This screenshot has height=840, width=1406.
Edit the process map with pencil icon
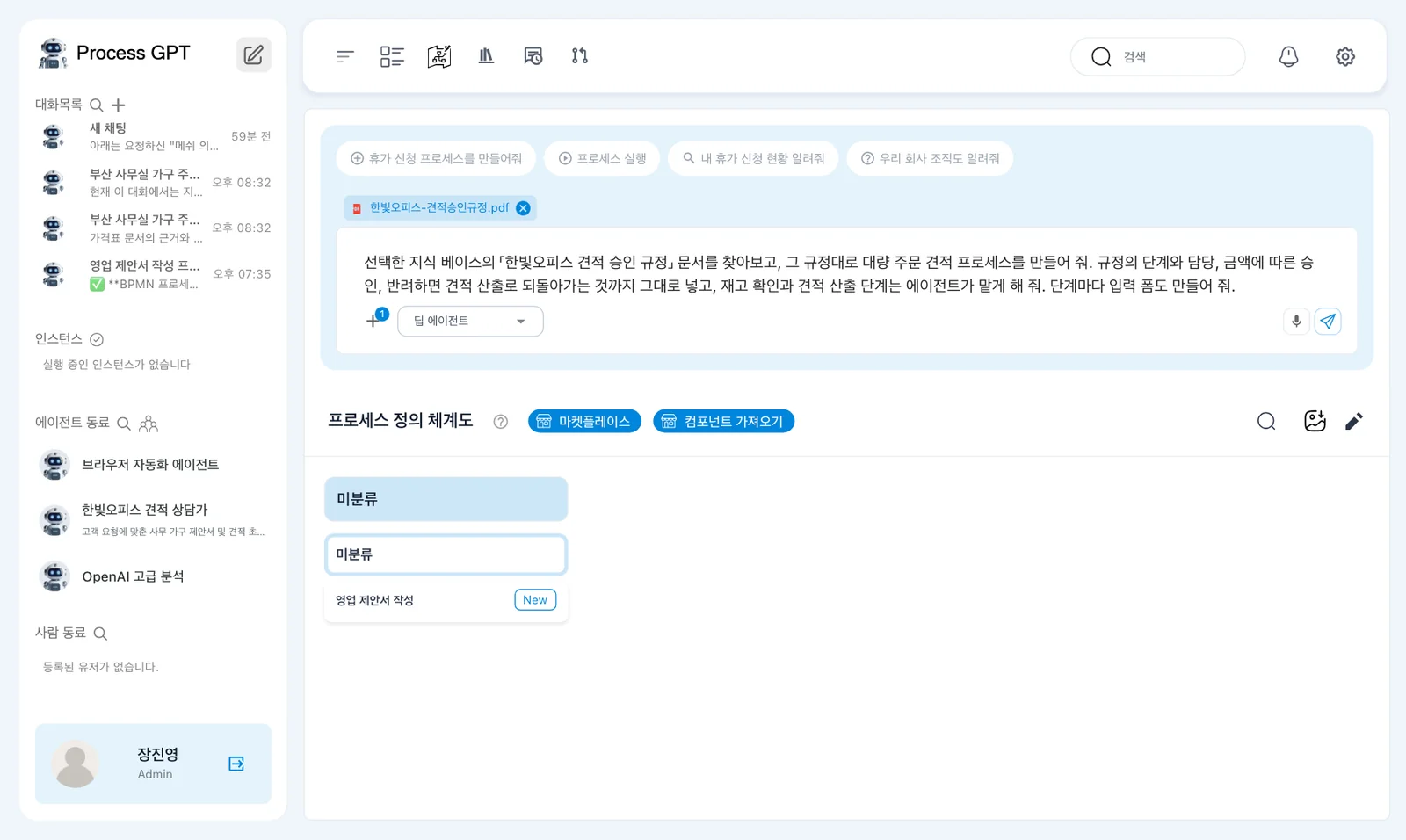(1354, 422)
